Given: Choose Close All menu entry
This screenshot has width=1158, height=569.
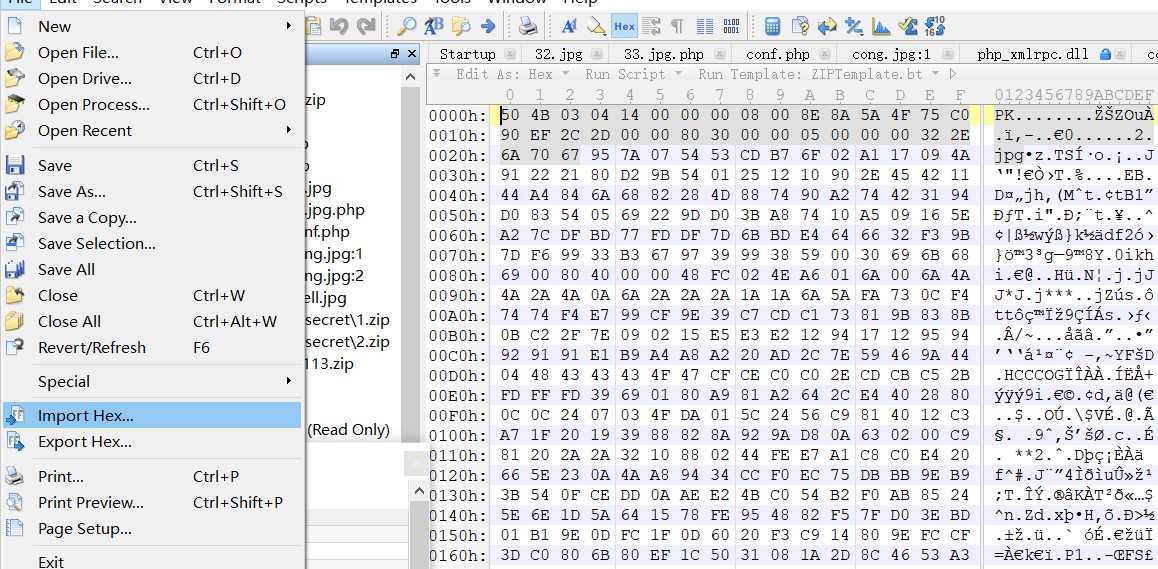Looking at the screenshot, I should 152,322.
